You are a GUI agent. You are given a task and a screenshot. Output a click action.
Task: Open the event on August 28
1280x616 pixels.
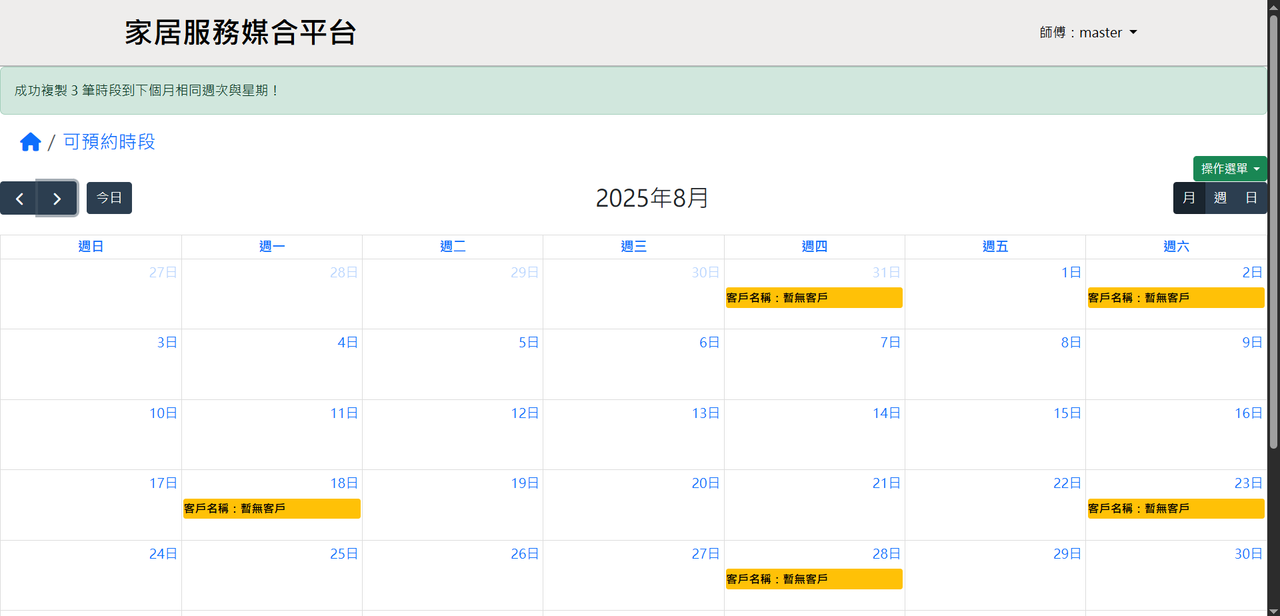[x=814, y=579]
